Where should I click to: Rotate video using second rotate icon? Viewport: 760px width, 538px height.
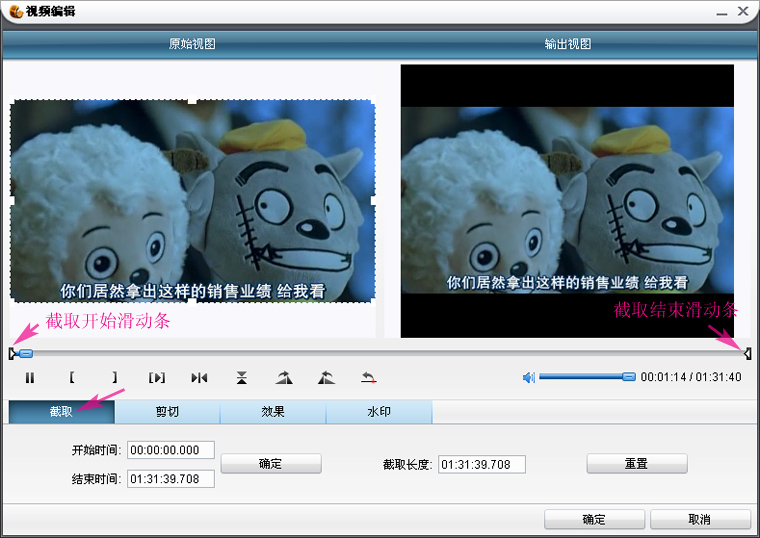326,378
